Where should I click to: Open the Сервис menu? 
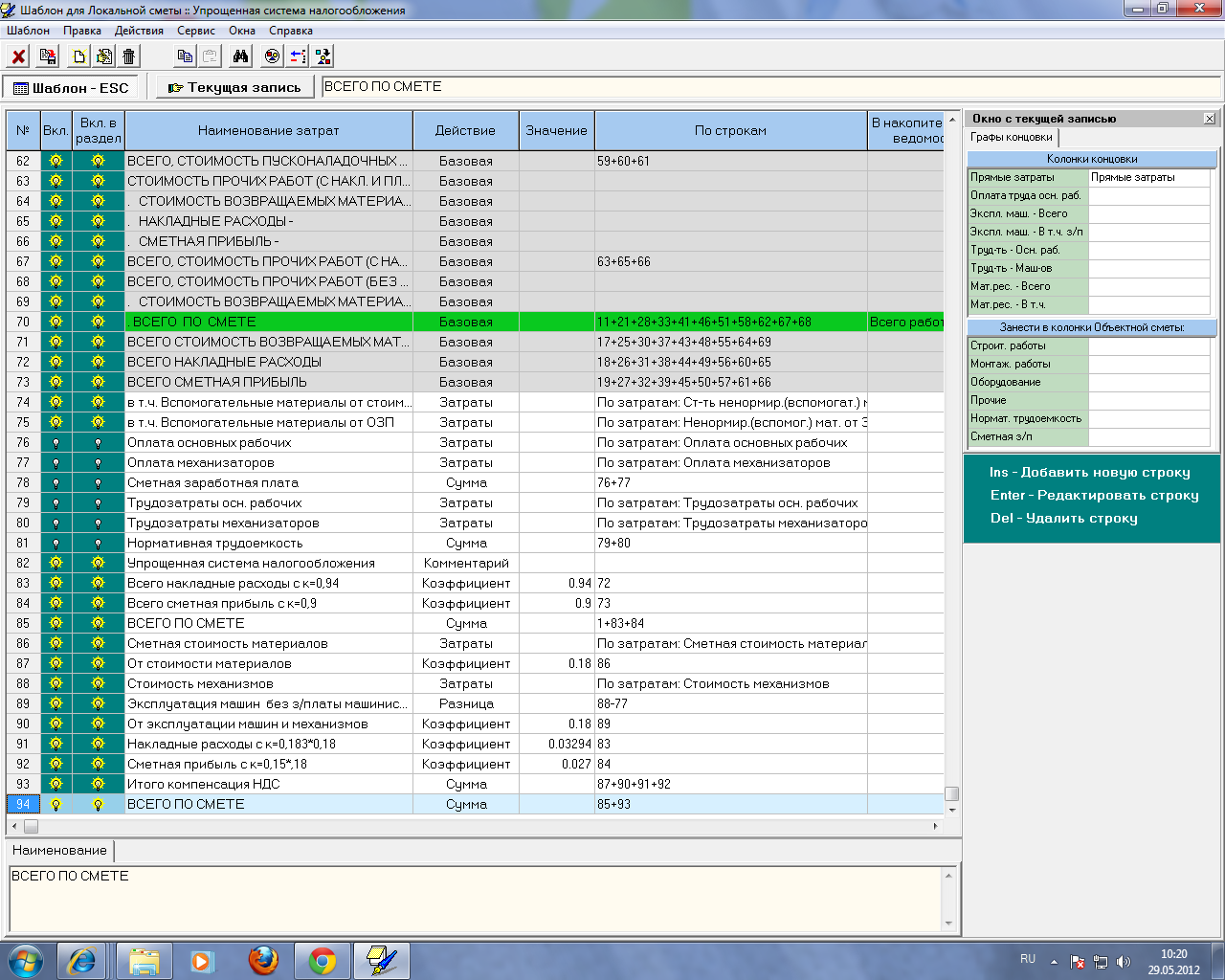tap(195, 31)
